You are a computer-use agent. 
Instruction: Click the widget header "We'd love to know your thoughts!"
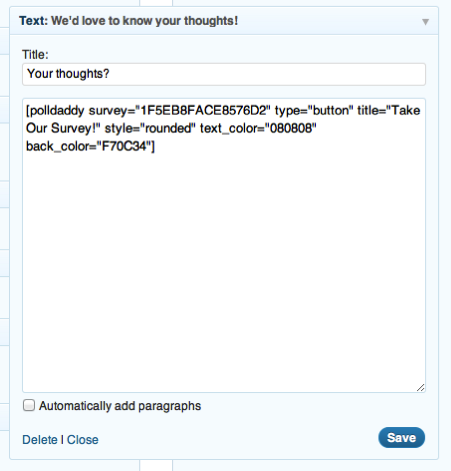click(144, 21)
